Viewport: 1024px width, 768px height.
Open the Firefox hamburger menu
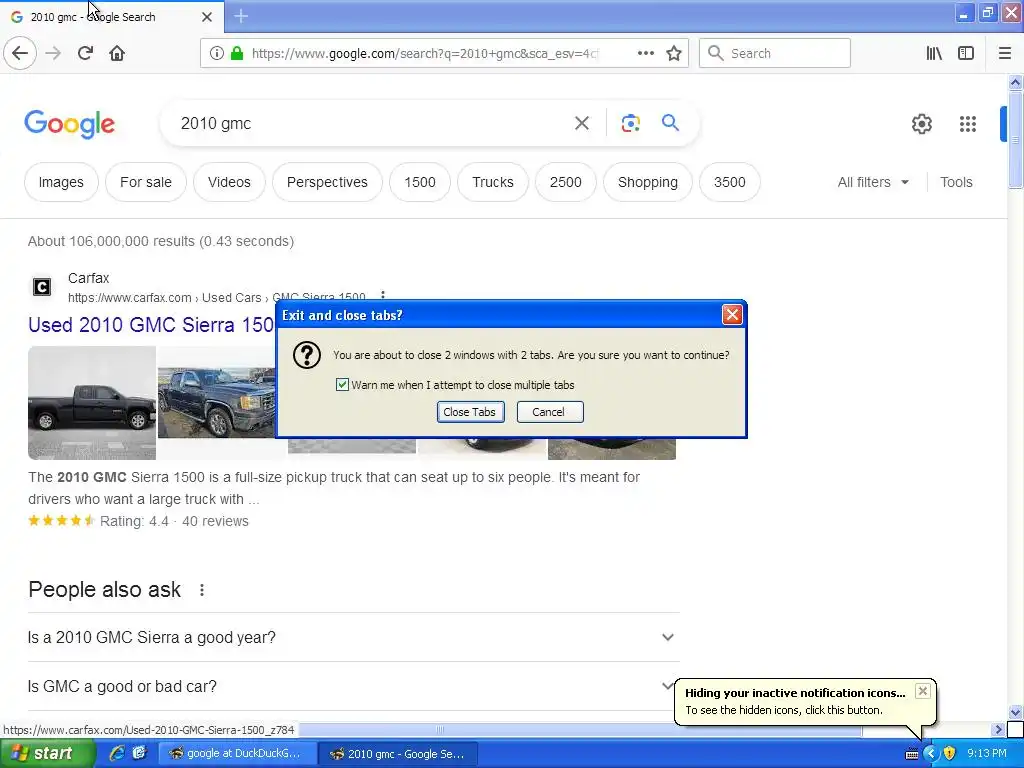(x=1005, y=53)
